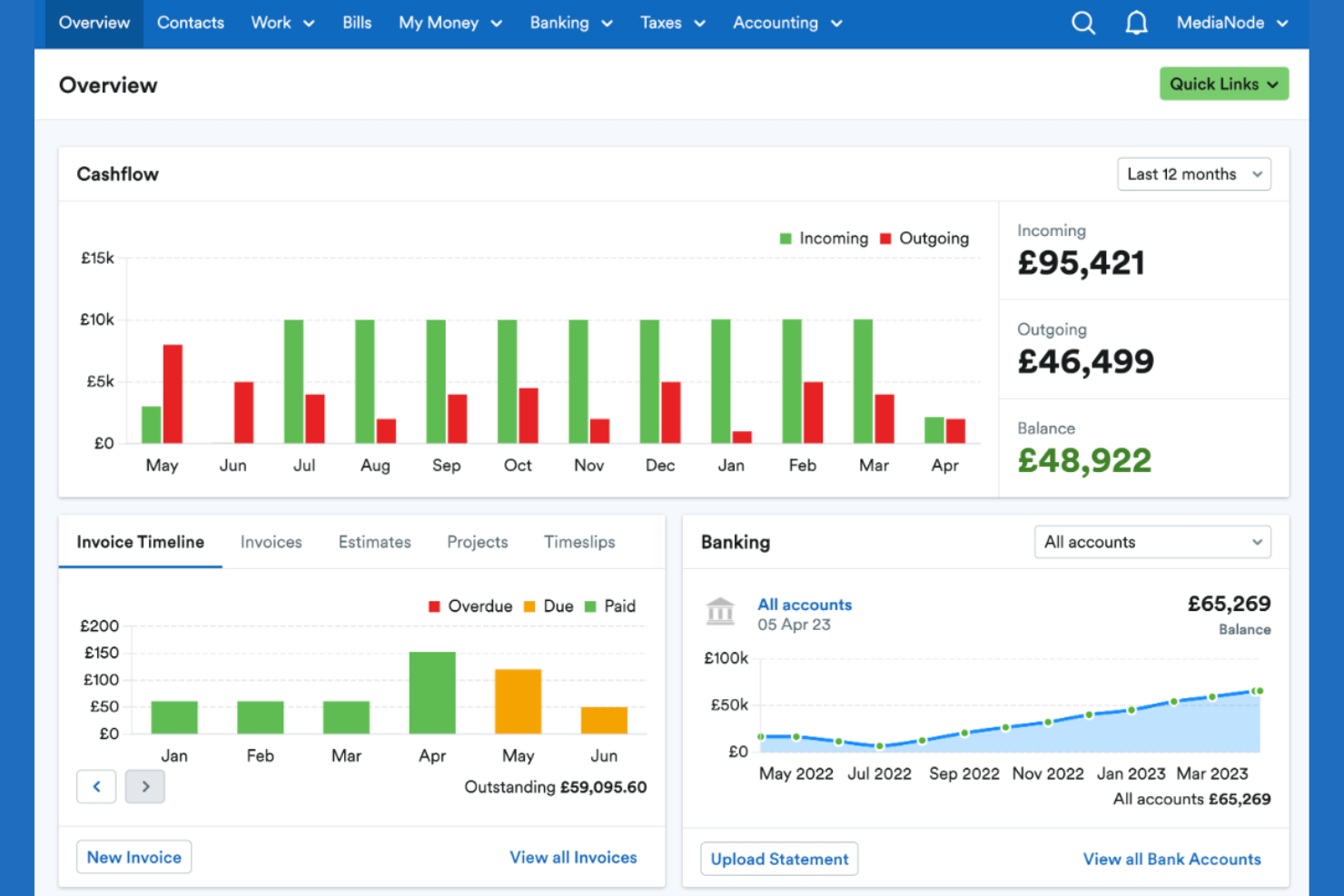Click the green Paid legend marker
The width and height of the screenshot is (1344, 896).
590,606
